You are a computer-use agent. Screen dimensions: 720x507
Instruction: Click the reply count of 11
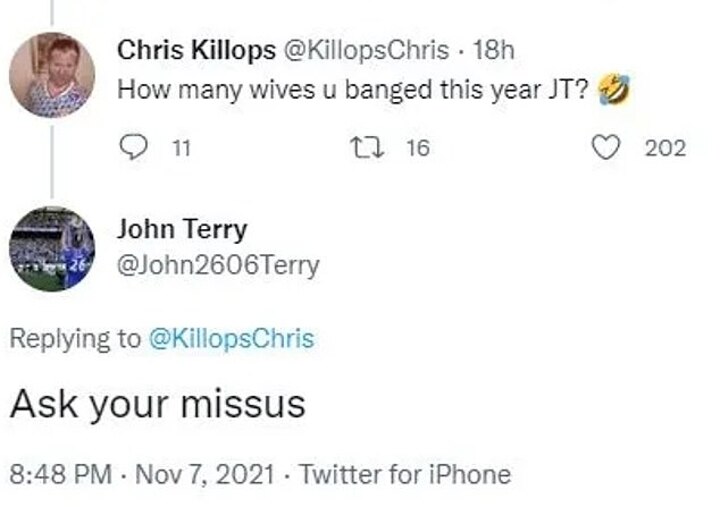coord(179,149)
